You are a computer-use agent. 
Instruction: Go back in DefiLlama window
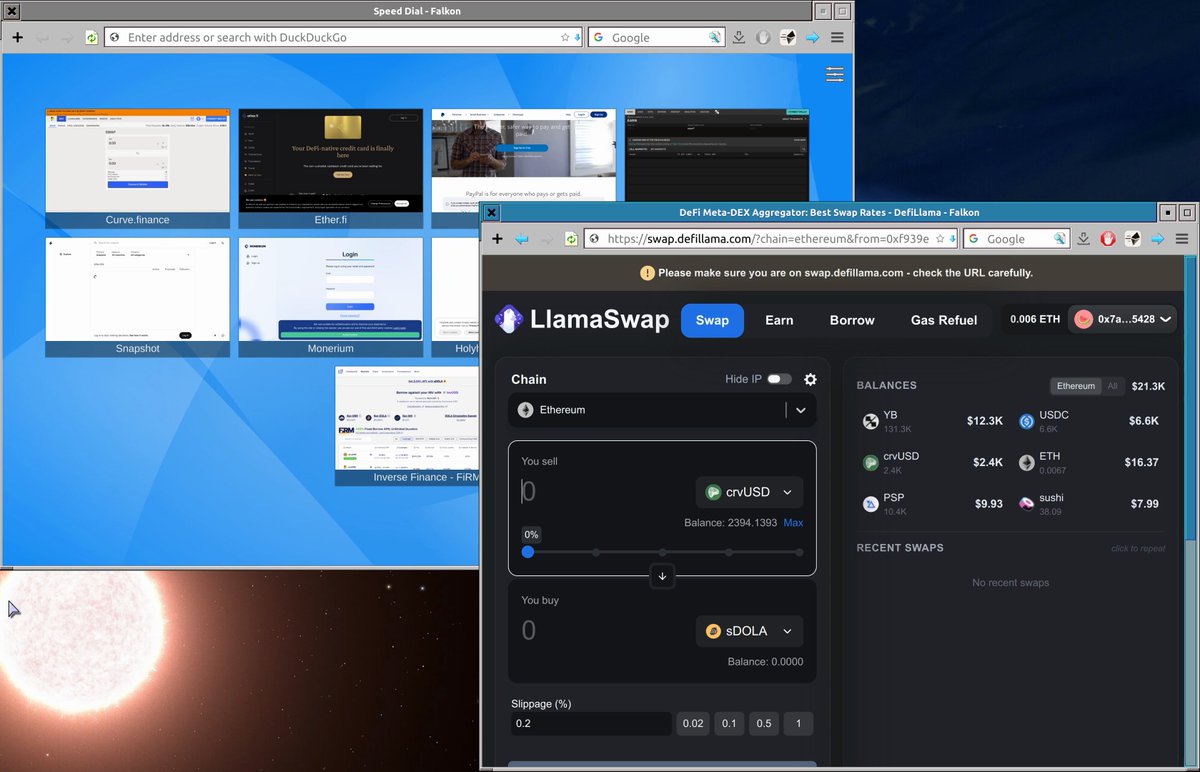pyautogui.click(x=521, y=239)
